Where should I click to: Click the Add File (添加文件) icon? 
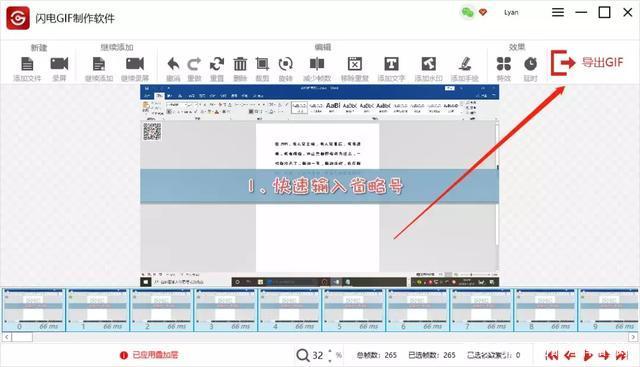tap(27, 64)
